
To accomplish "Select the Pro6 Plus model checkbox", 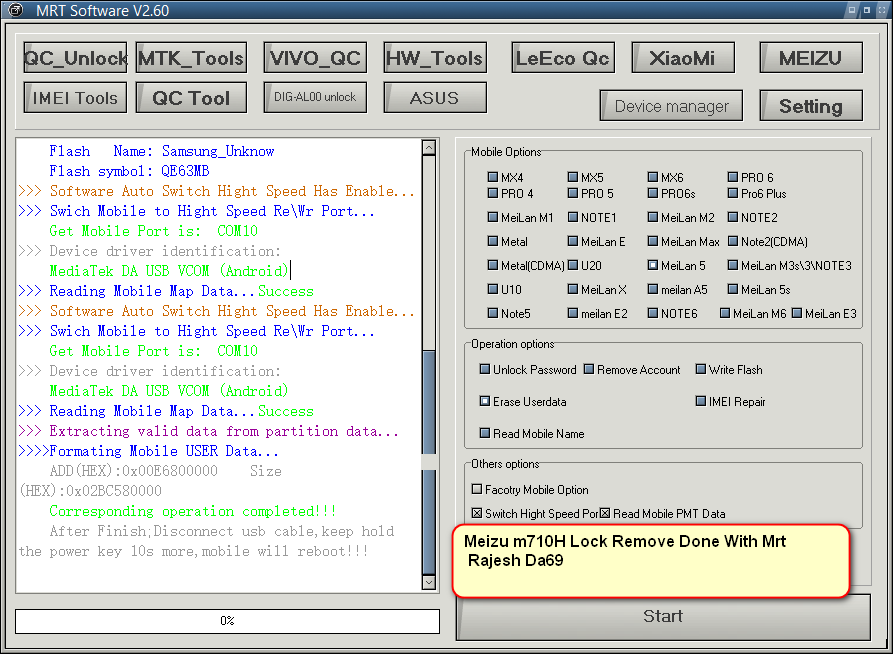I will [733, 193].
